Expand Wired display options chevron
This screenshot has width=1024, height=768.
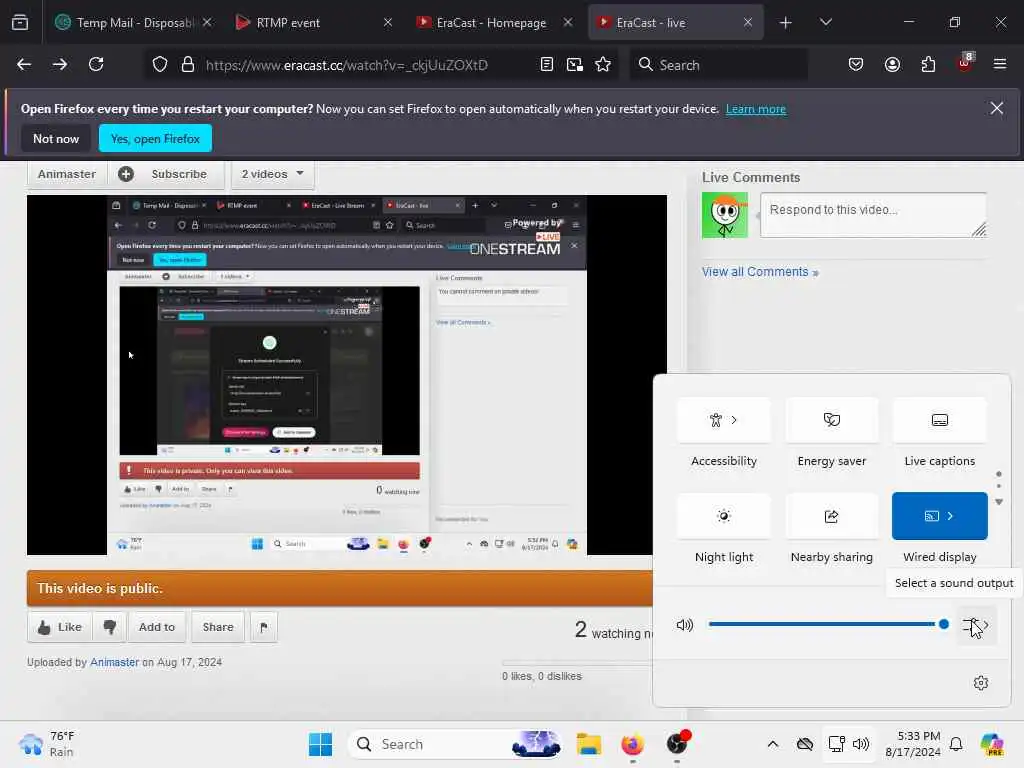pos(950,516)
